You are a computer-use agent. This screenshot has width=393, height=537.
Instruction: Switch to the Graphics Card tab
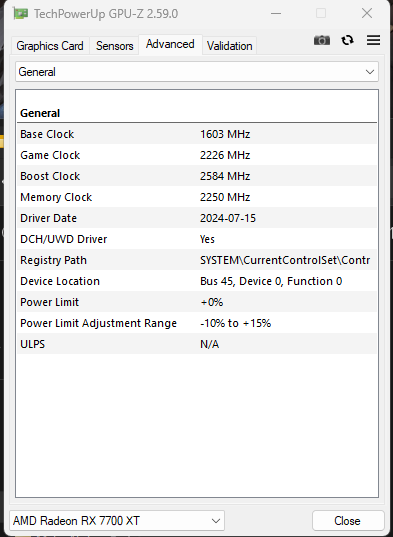[x=50, y=46]
